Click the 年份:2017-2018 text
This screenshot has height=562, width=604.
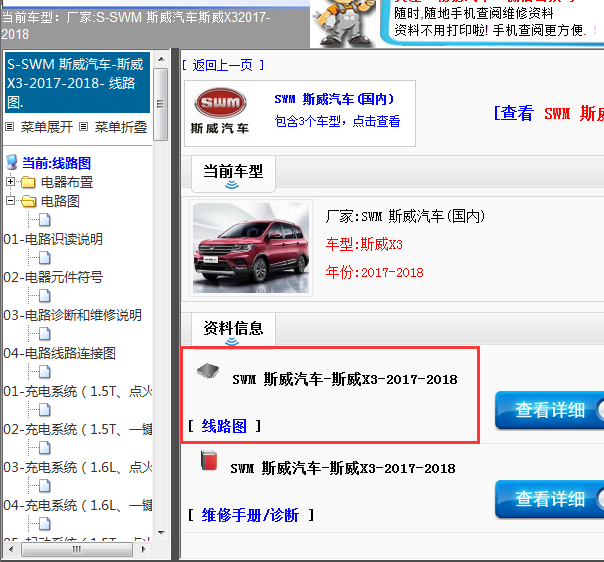[374, 272]
